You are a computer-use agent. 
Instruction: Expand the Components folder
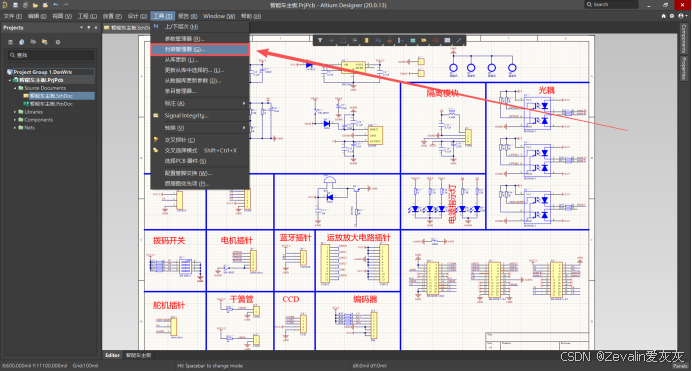tap(15, 120)
